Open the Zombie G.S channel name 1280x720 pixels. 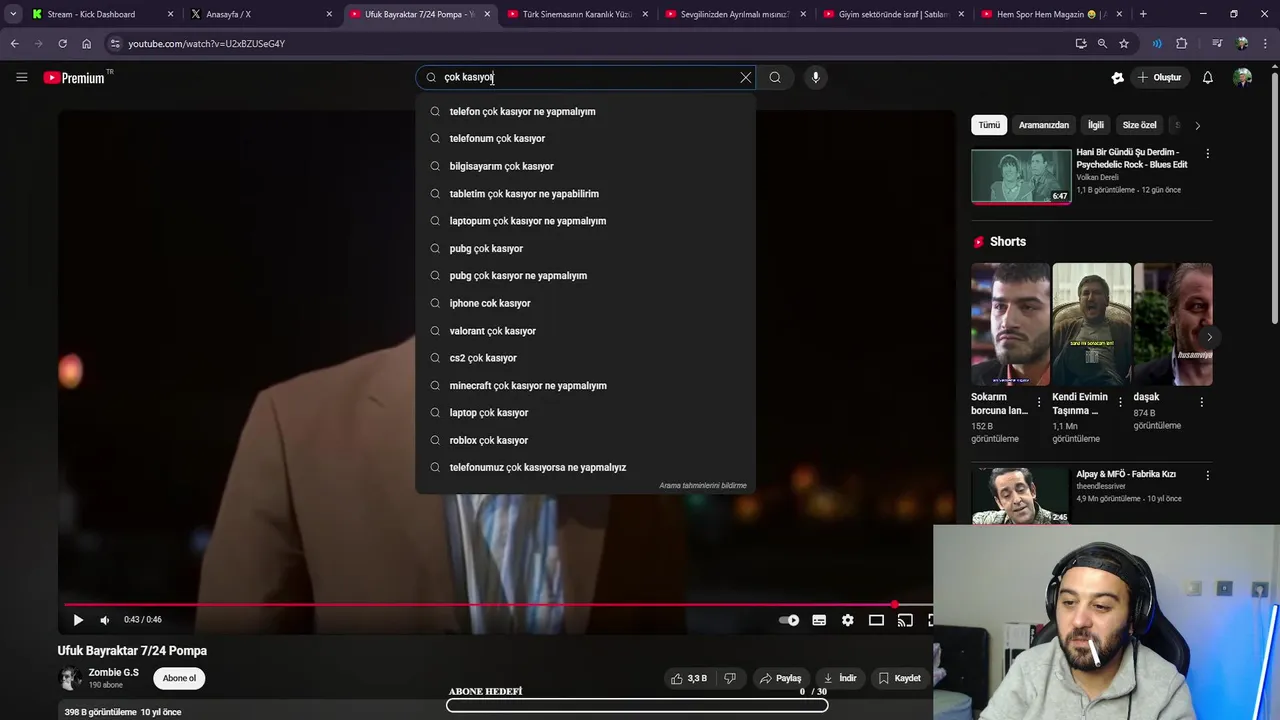(x=114, y=672)
